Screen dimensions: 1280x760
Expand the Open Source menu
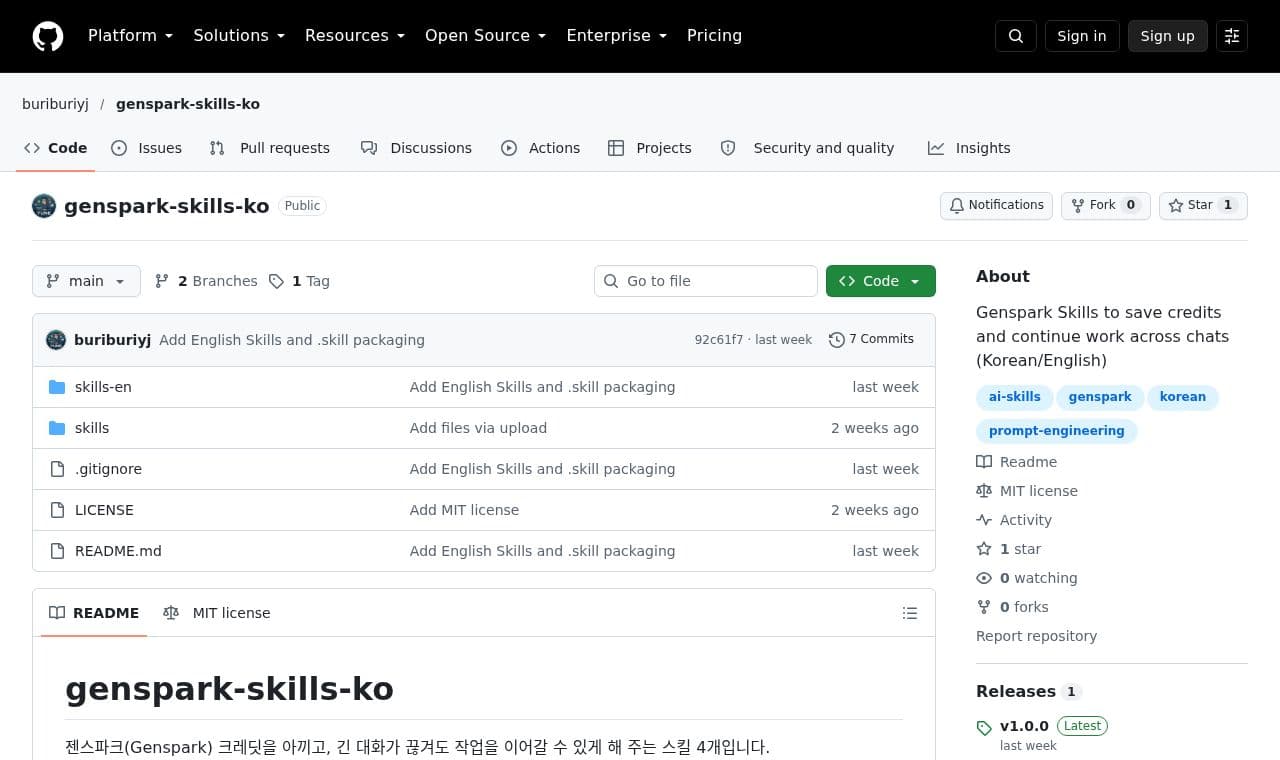pos(486,36)
